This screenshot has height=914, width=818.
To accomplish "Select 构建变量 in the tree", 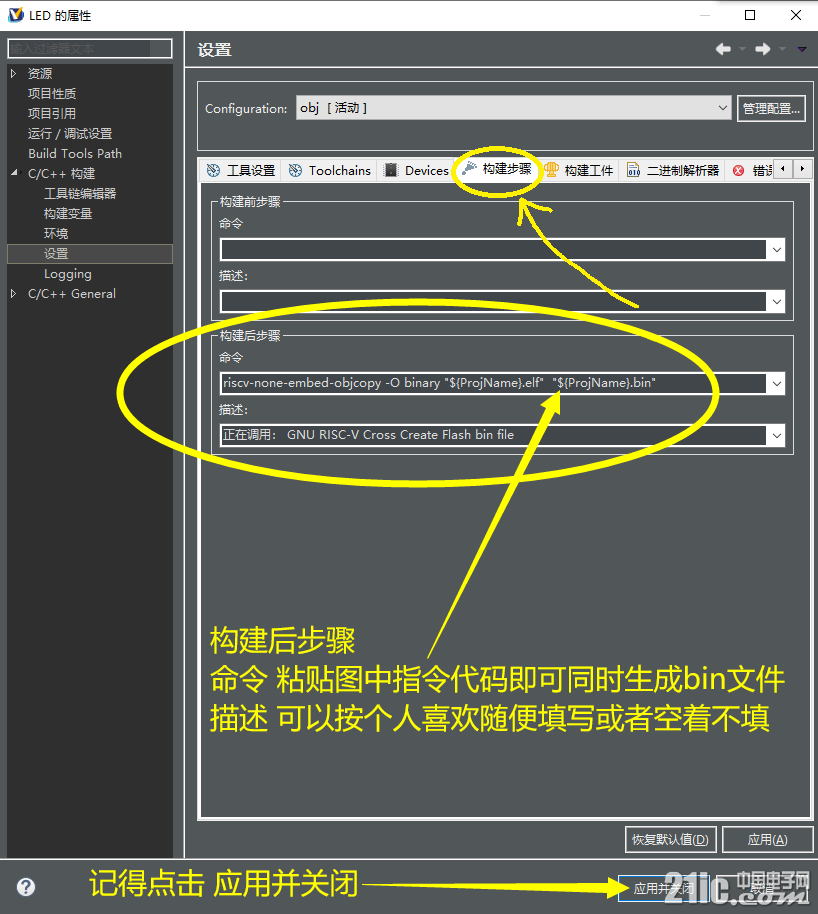I will point(68,213).
